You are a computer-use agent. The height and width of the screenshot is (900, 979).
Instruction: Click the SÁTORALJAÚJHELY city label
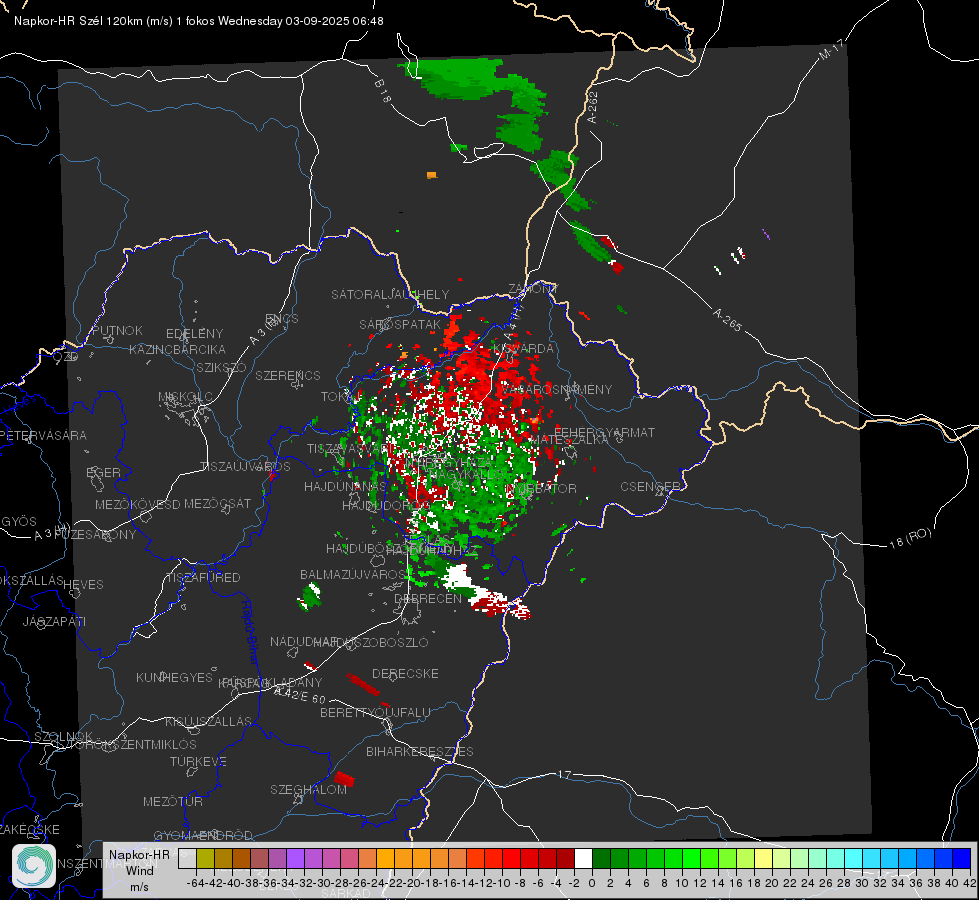point(390,294)
